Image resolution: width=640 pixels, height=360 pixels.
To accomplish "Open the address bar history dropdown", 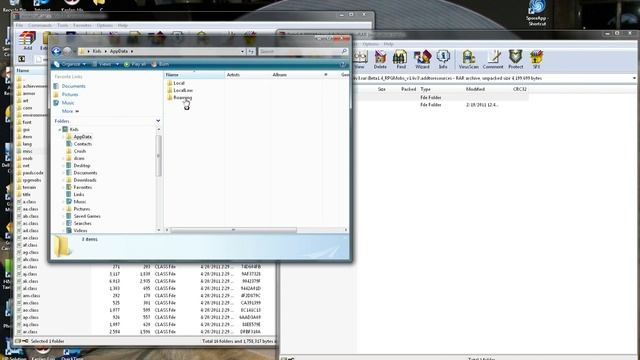I will [x=242, y=51].
